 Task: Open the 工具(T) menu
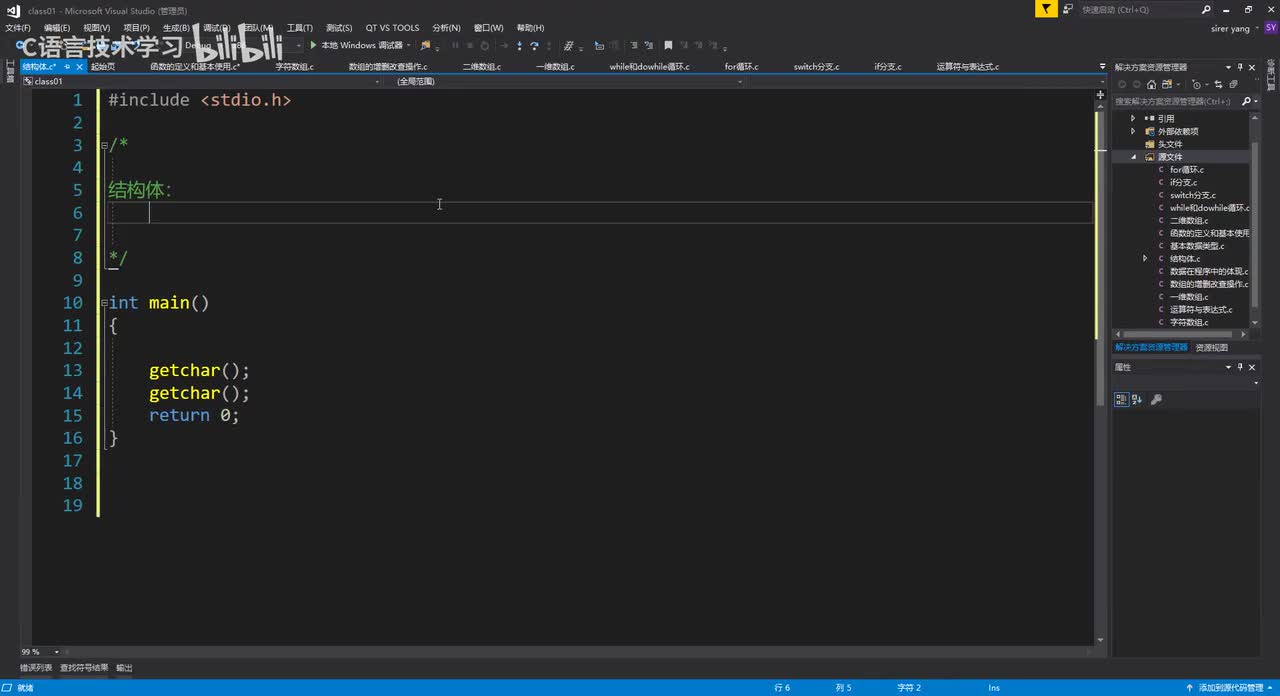pos(299,28)
